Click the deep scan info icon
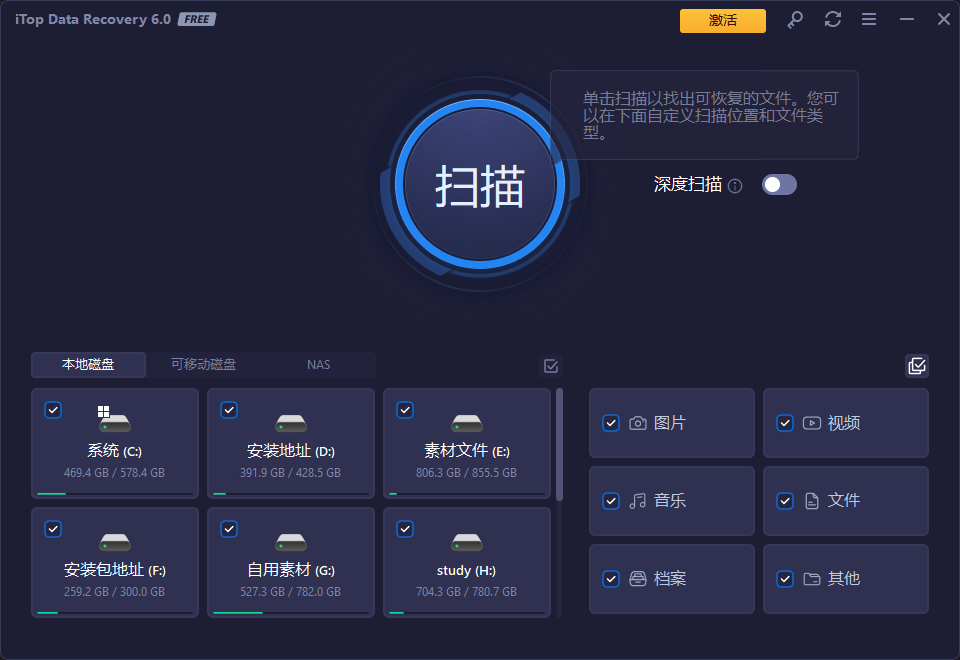 click(x=735, y=186)
